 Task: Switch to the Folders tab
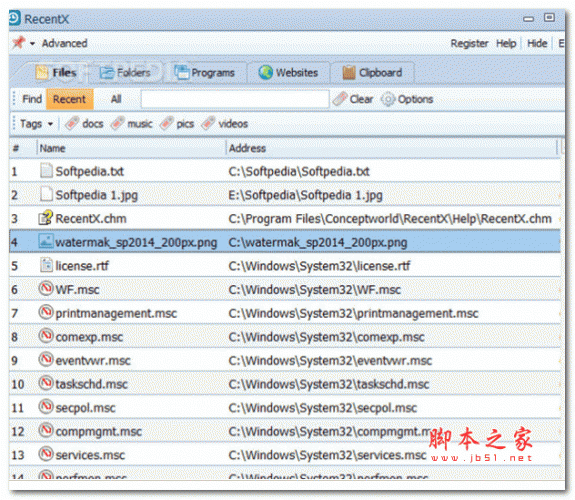pyautogui.click(x=125, y=73)
